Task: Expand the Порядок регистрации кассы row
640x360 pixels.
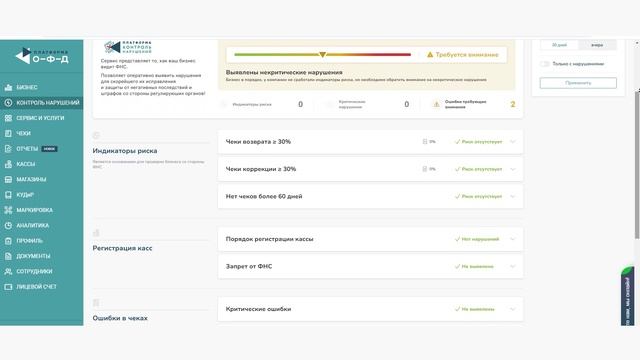Action: 513,239
